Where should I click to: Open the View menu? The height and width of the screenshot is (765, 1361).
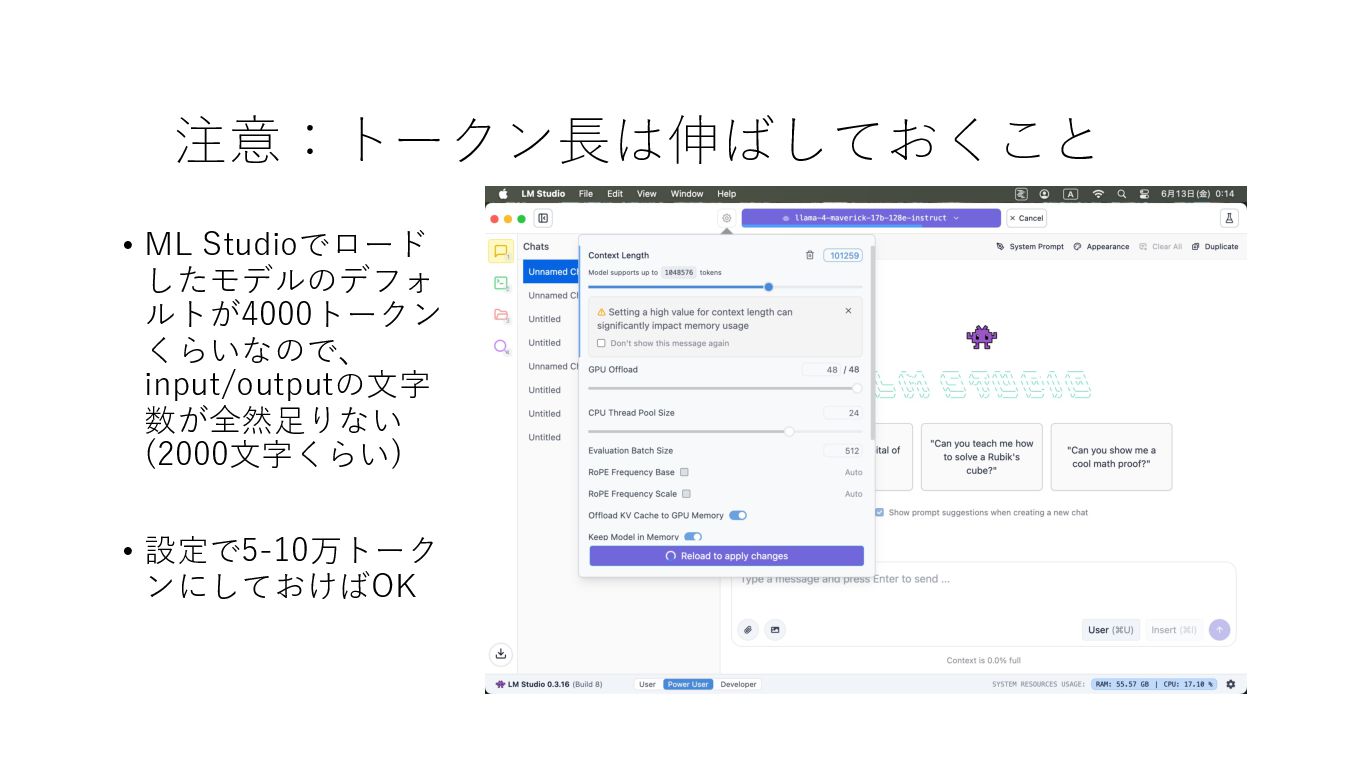pyautogui.click(x=647, y=194)
